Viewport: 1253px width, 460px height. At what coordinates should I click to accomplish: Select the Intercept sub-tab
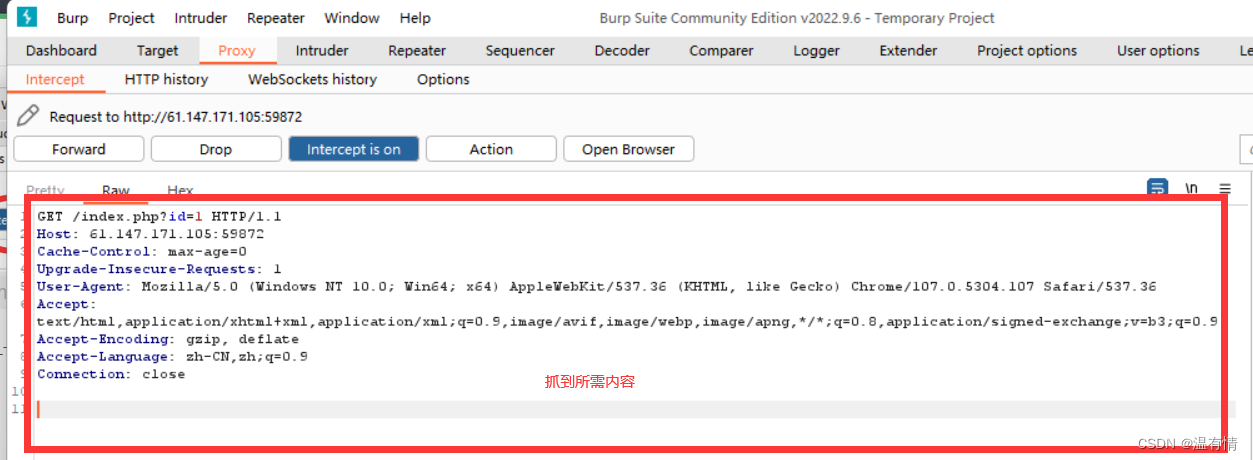click(x=55, y=79)
